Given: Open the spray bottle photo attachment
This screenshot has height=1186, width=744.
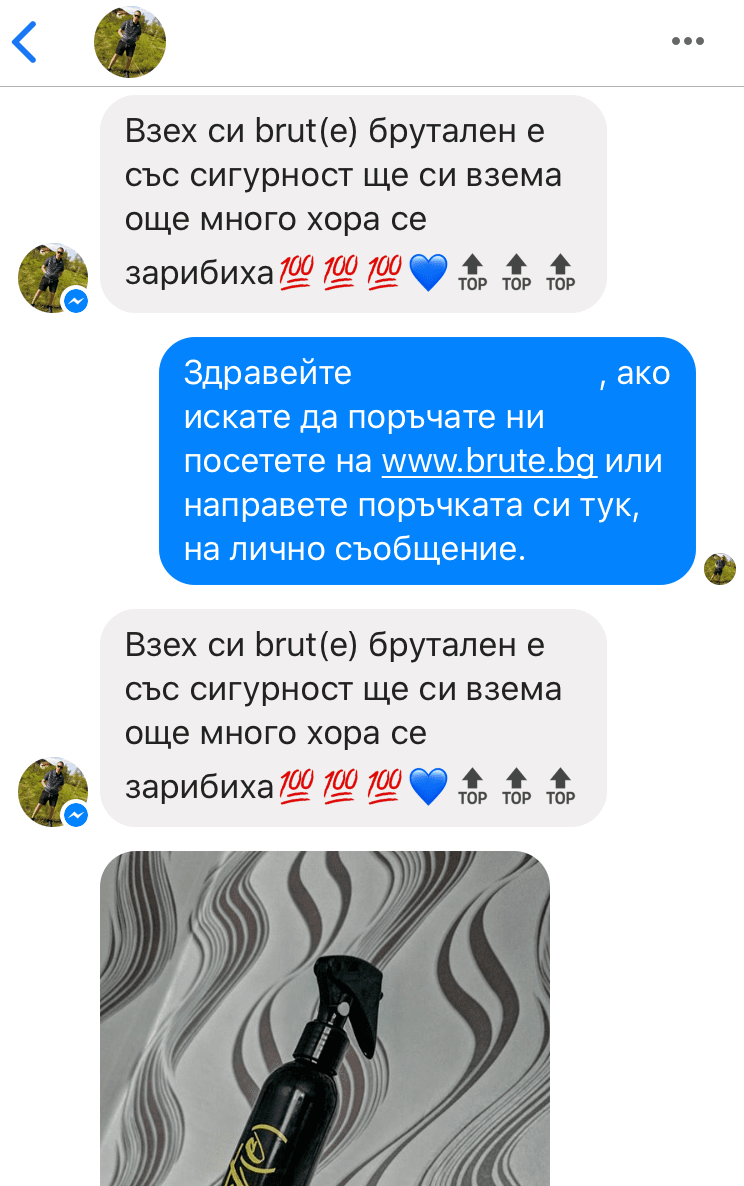Looking at the screenshot, I should [325, 1018].
